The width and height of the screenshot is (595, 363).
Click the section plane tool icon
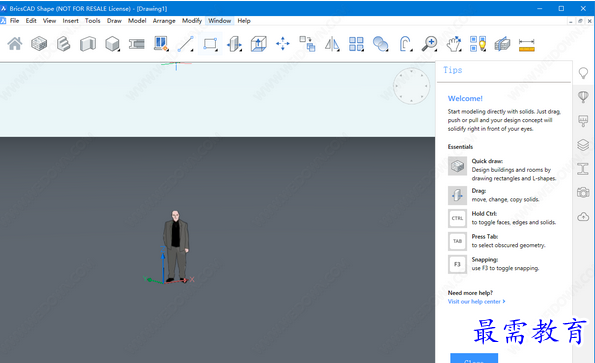tap(502, 44)
